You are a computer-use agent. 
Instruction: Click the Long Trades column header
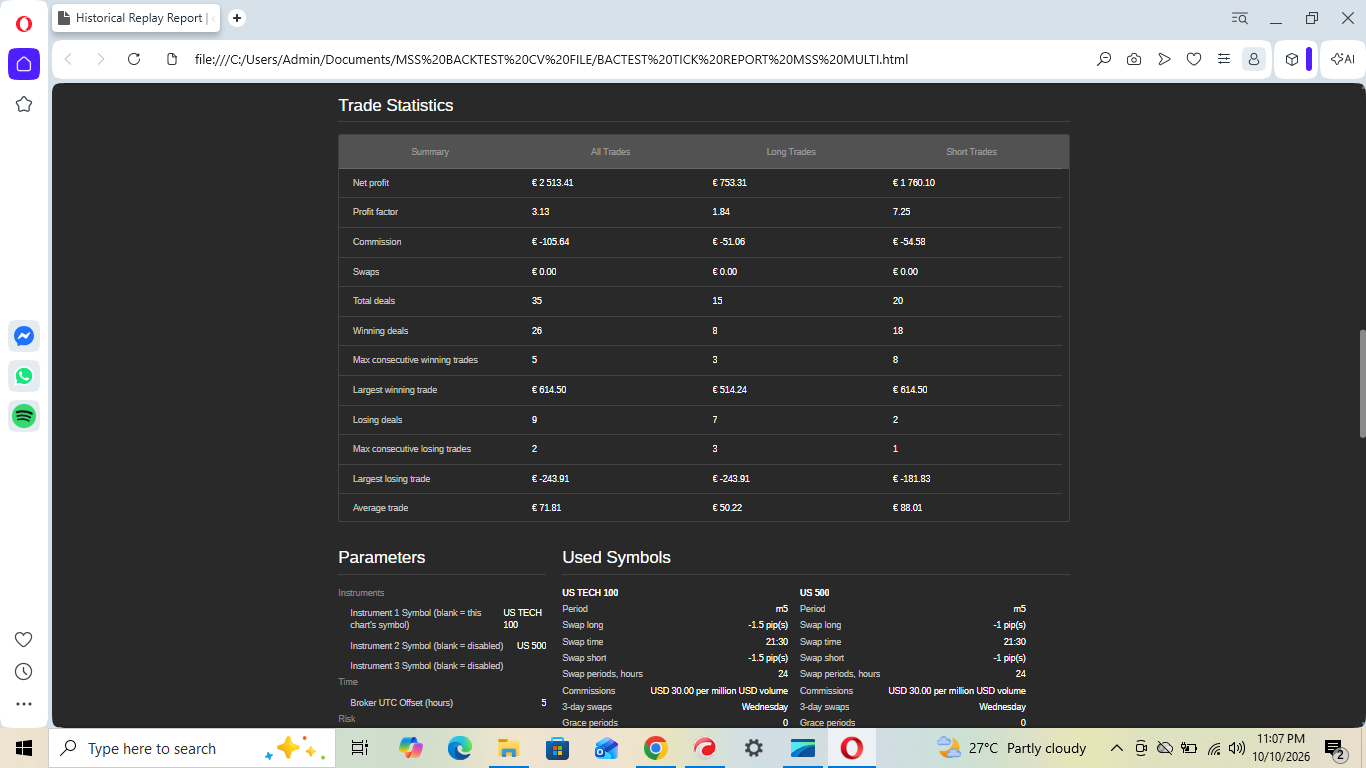point(791,152)
